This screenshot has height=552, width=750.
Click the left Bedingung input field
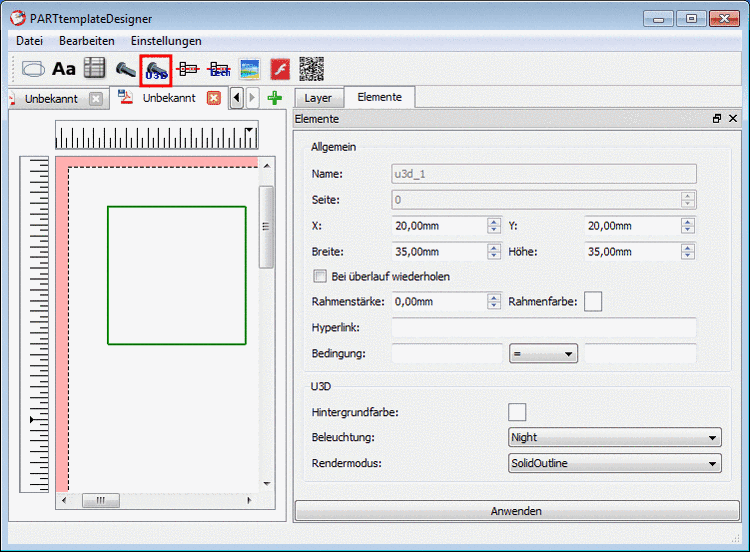(447, 354)
